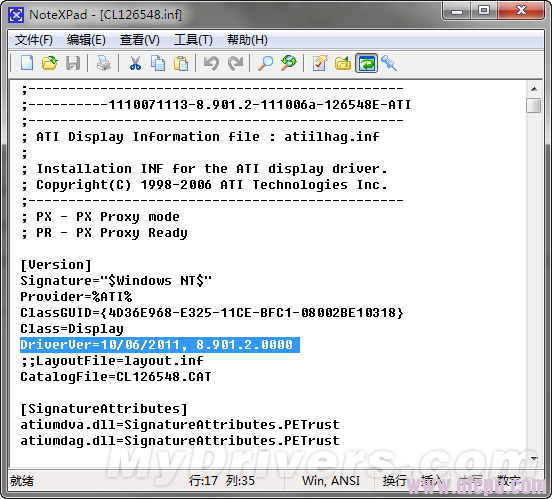Open the 工具(T) menu
552x499 pixels.
[193, 40]
